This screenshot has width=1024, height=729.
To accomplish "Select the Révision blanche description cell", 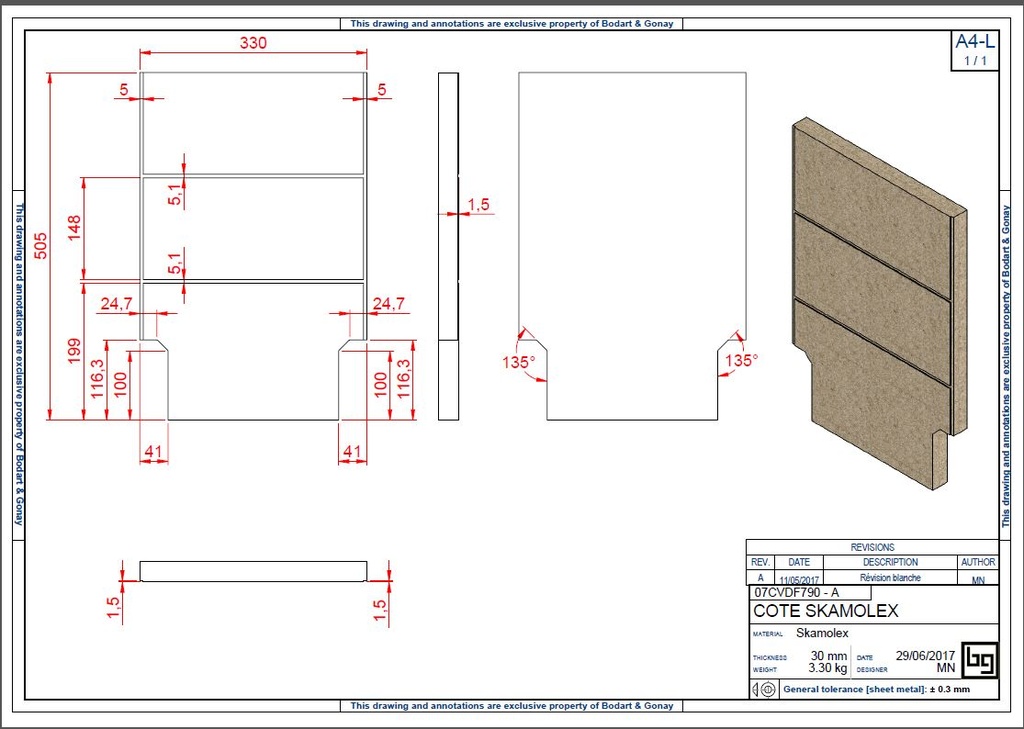I will pyautogui.click(x=890, y=578).
